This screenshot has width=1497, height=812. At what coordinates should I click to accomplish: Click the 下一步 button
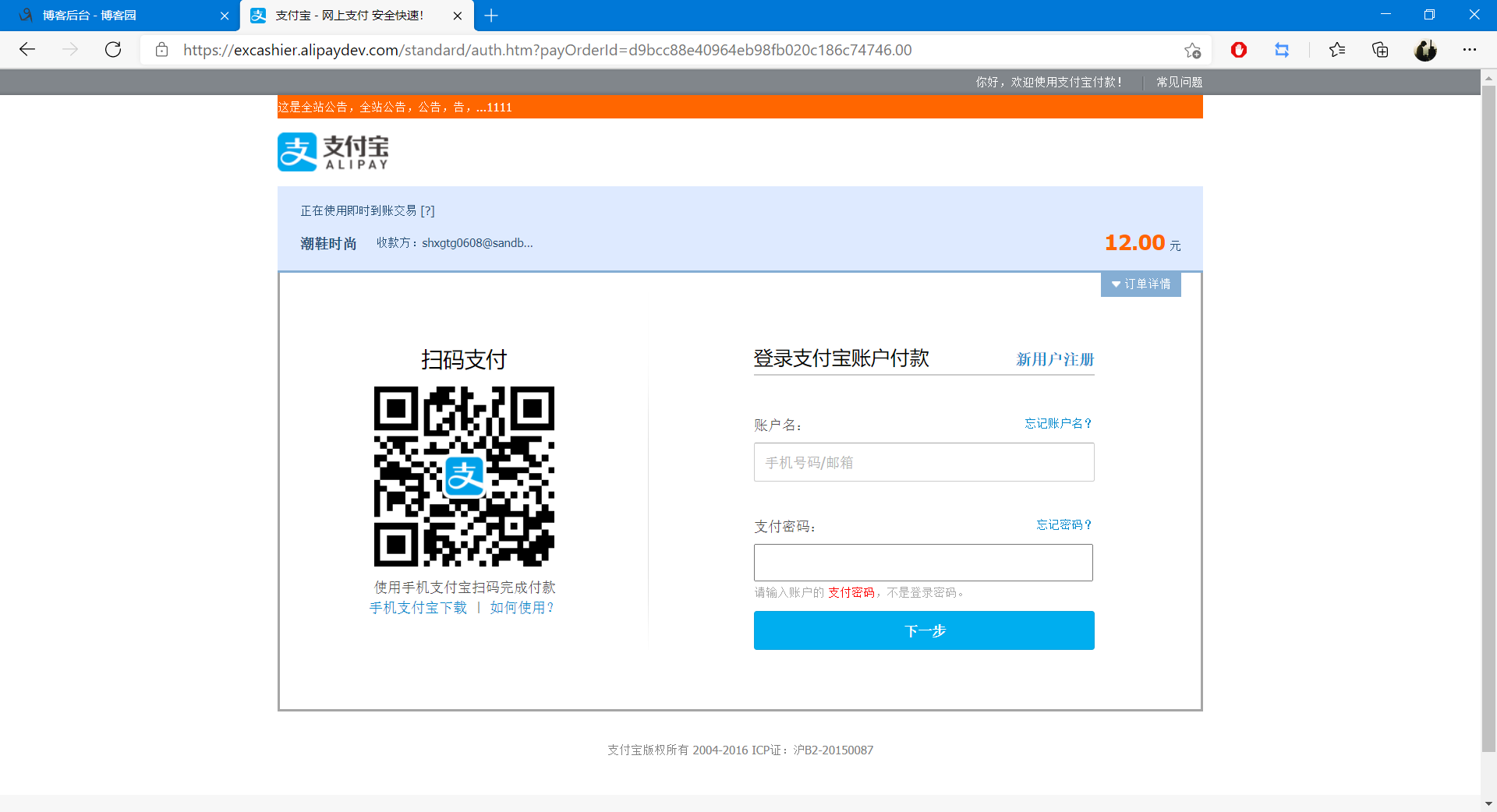[x=924, y=630]
